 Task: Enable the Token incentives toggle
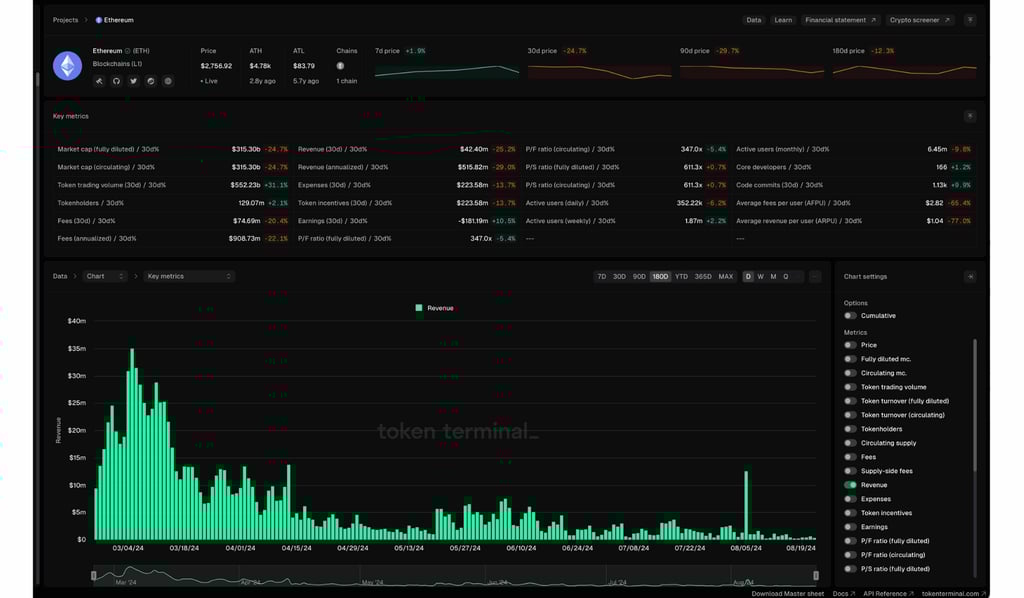850,513
